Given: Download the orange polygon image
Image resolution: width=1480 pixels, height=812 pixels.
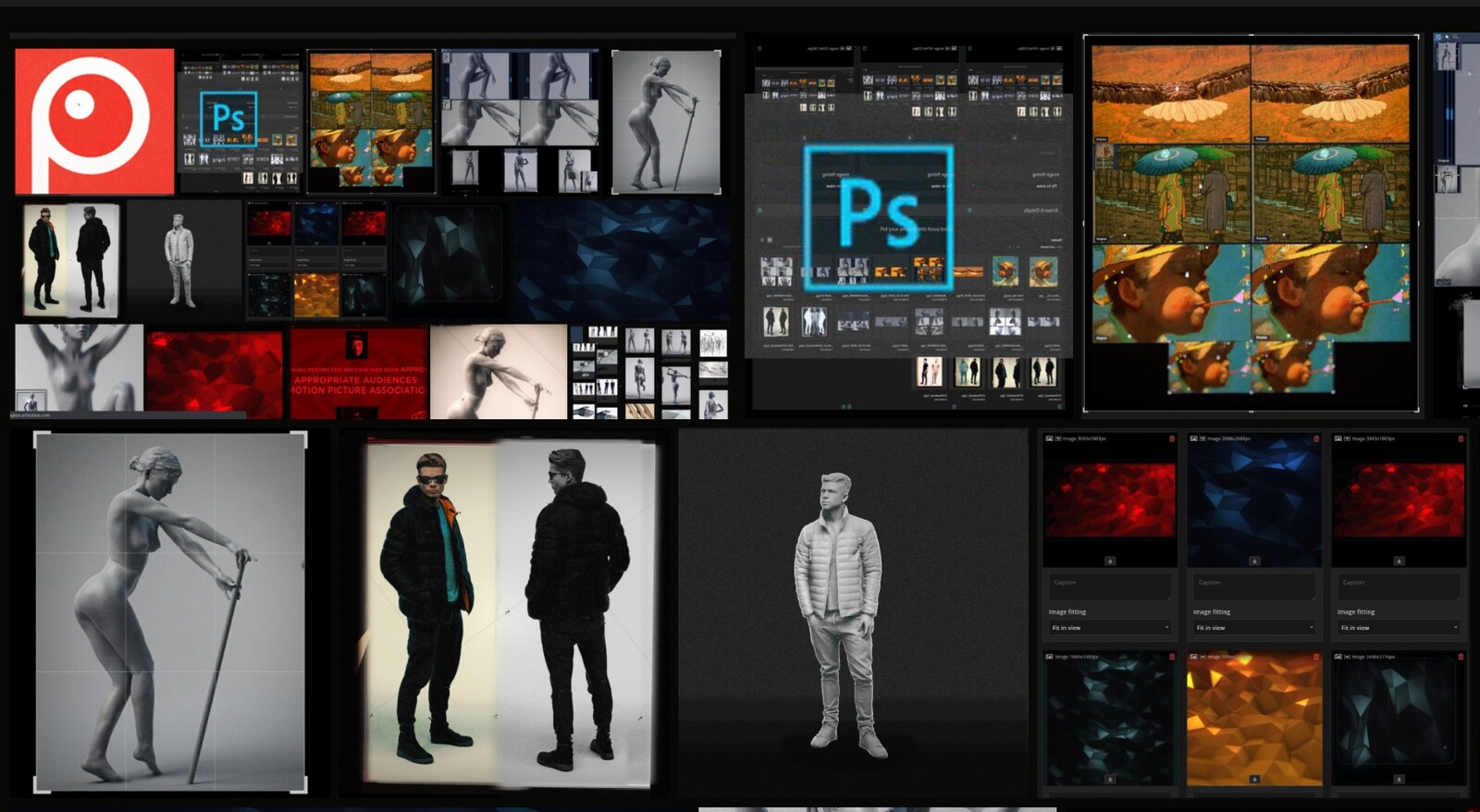Looking at the screenshot, I should [1254, 779].
